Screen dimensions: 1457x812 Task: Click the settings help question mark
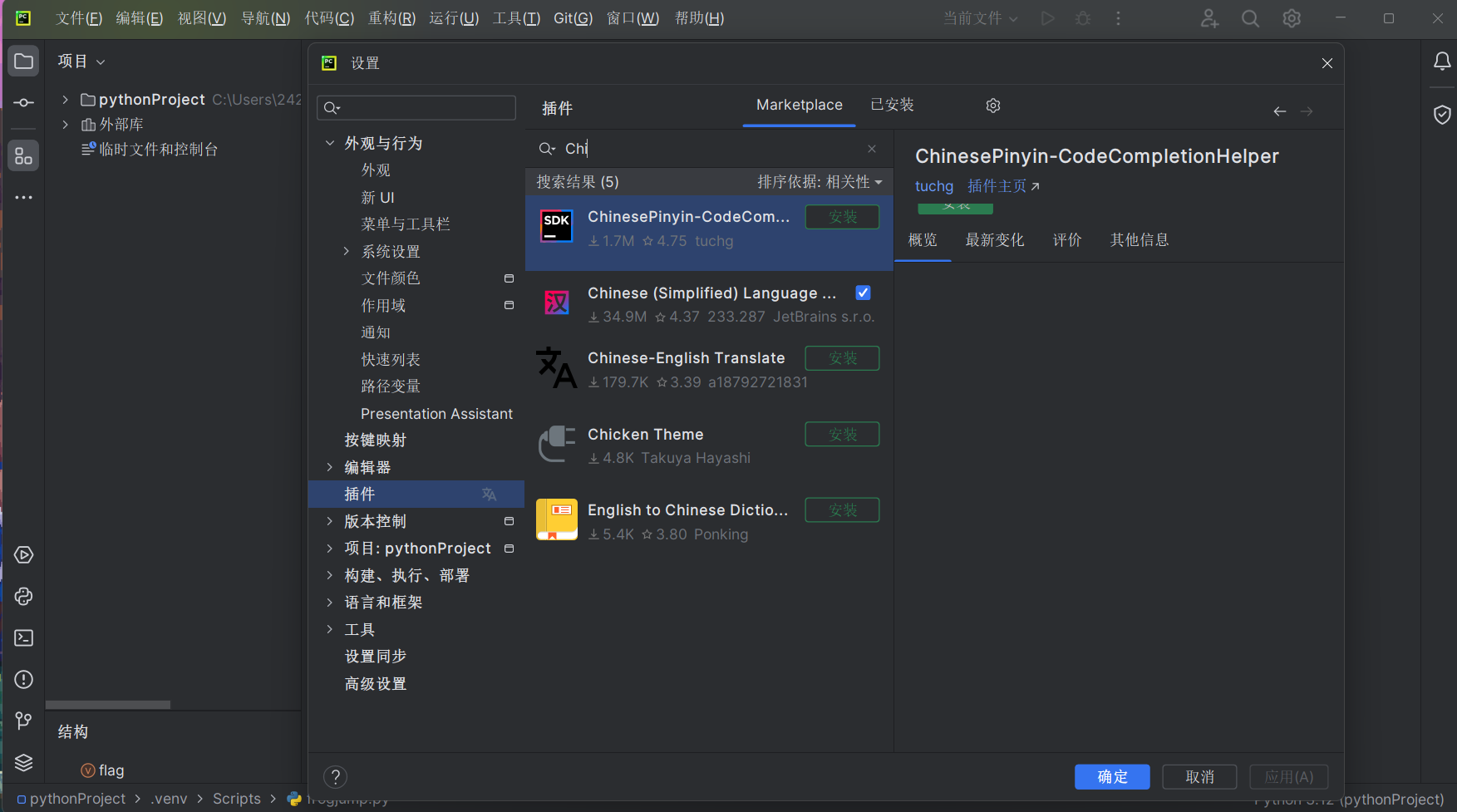pyautogui.click(x=335, y=777)
